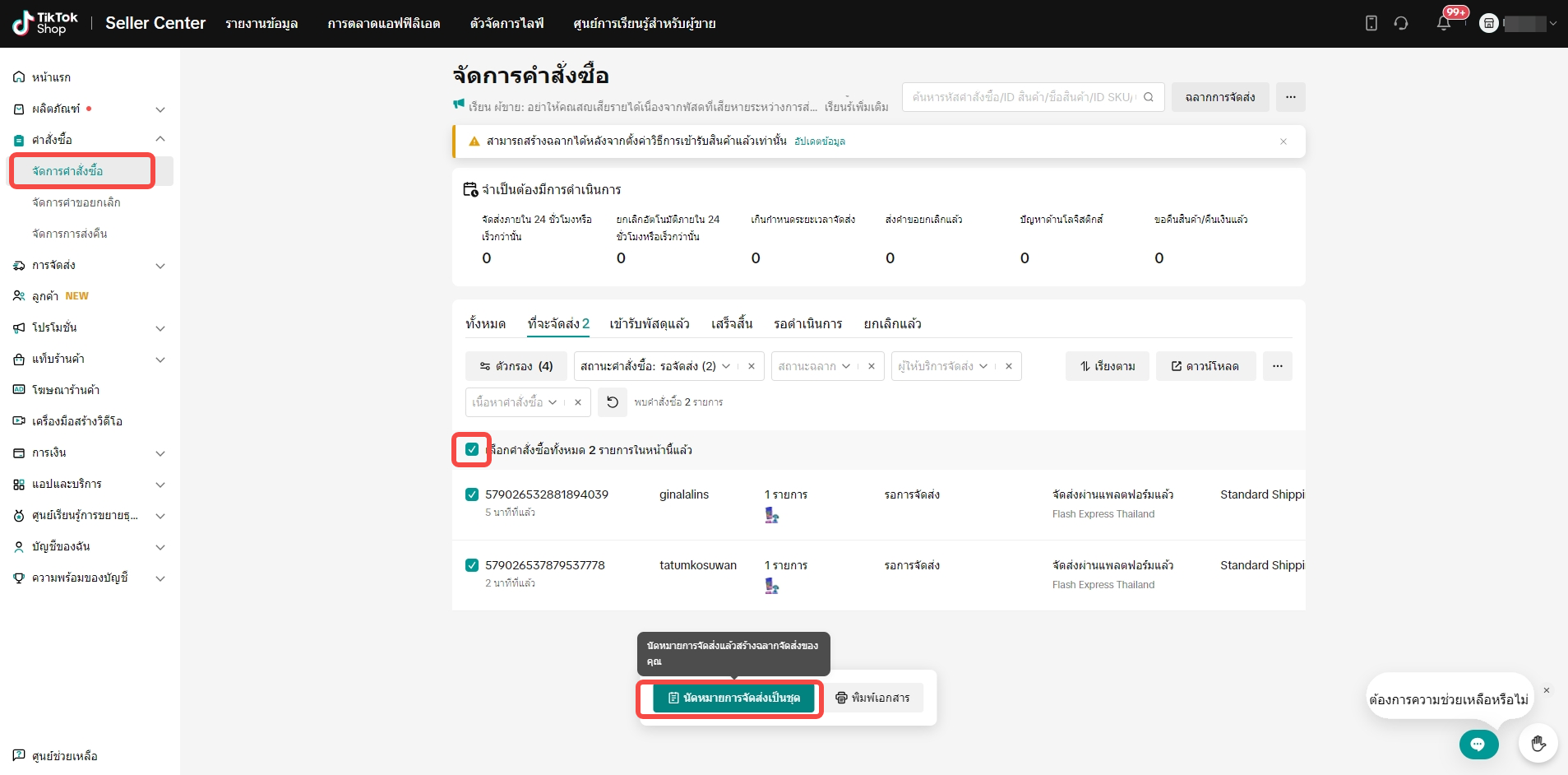Close the yellow warning banner
The height and width of the screenshot is (775, 1568).
click(x=1284, y=142)
